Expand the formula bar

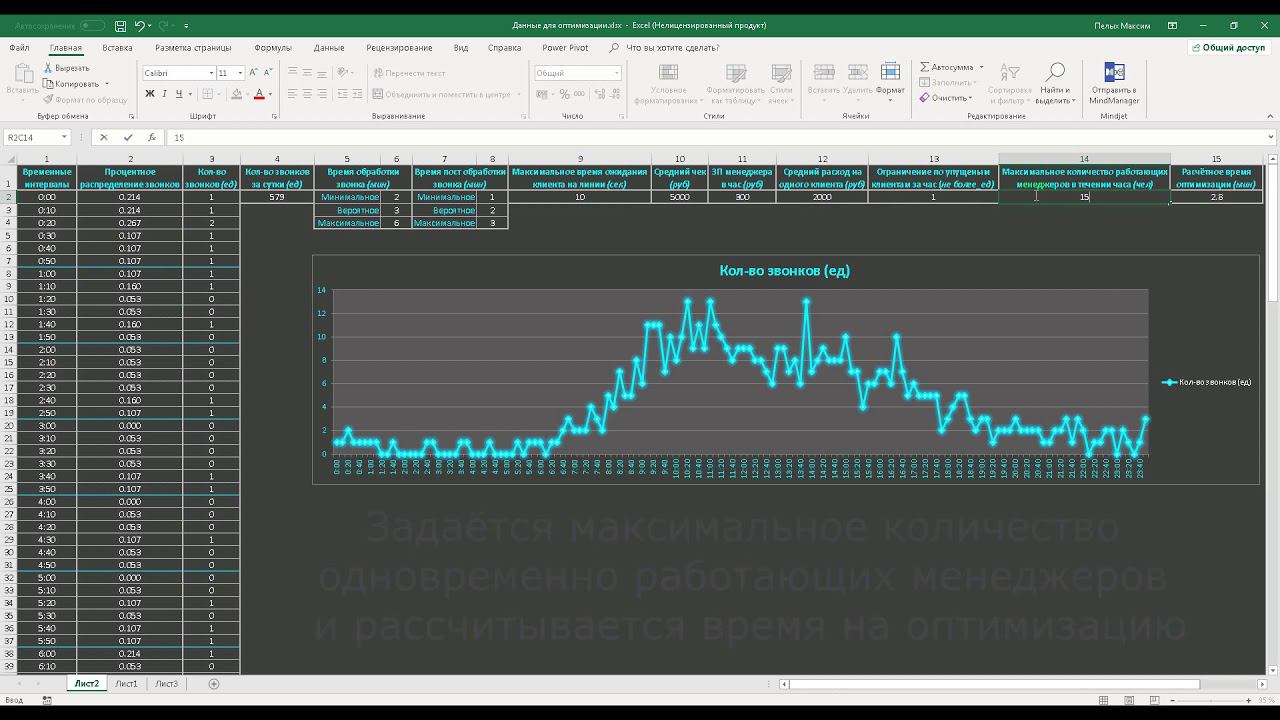1269,138
